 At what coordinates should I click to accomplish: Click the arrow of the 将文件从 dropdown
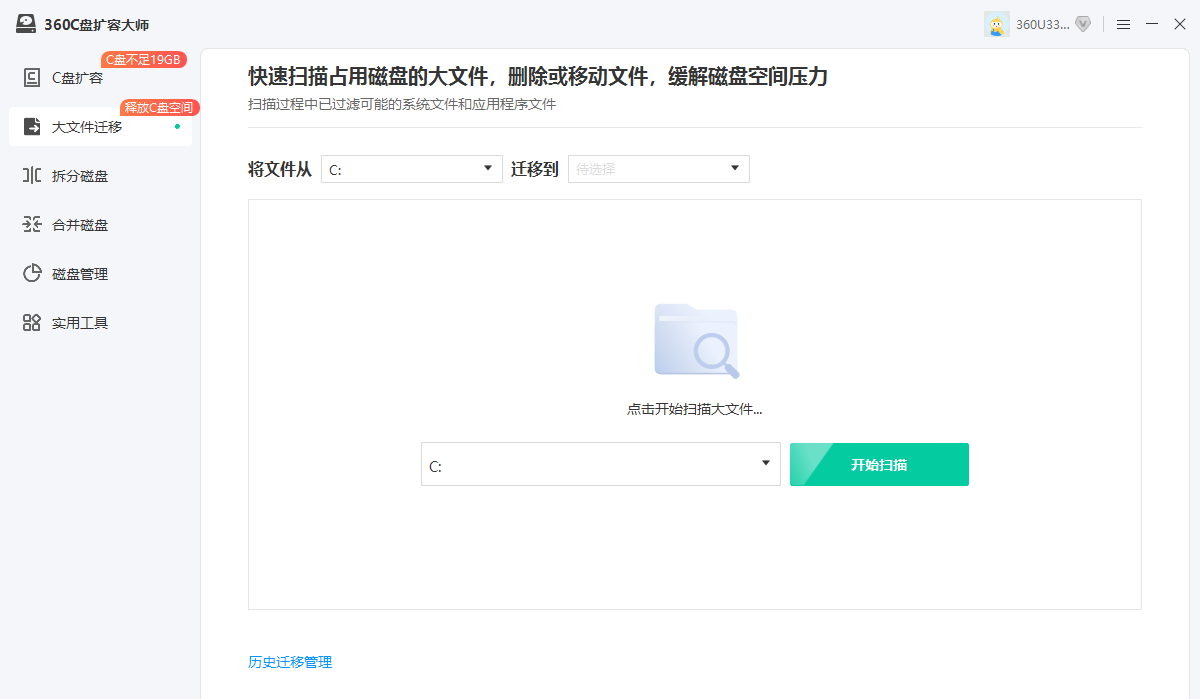(x=488, y=168)
